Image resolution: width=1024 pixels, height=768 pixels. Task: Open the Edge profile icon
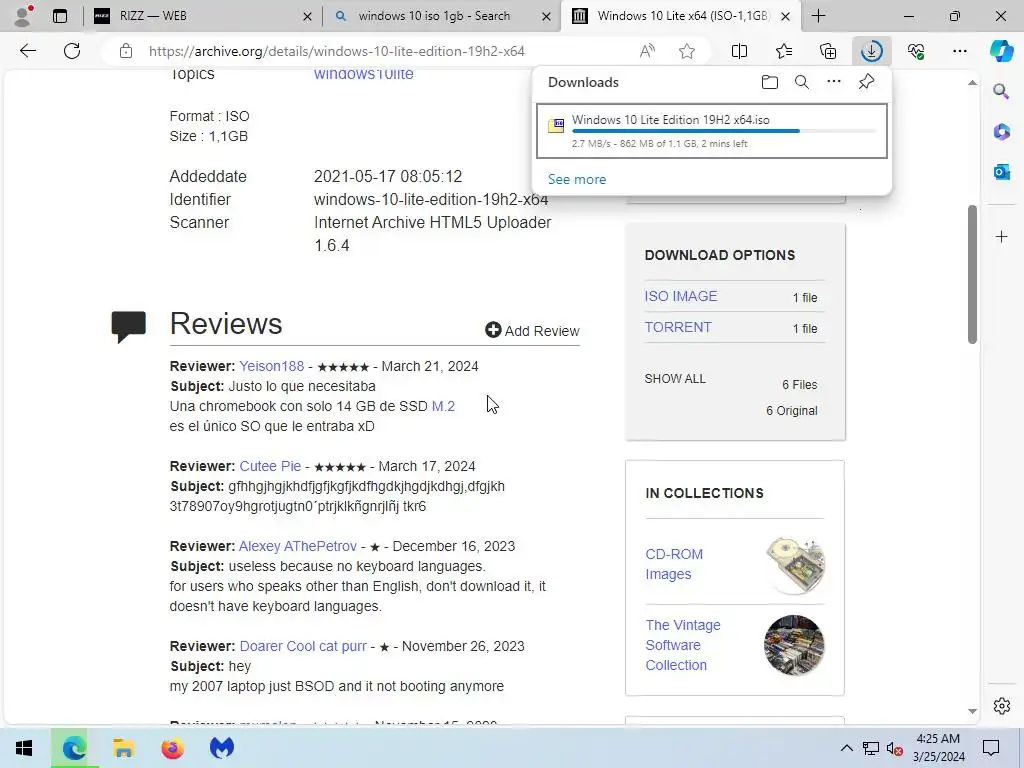point(23,16)
